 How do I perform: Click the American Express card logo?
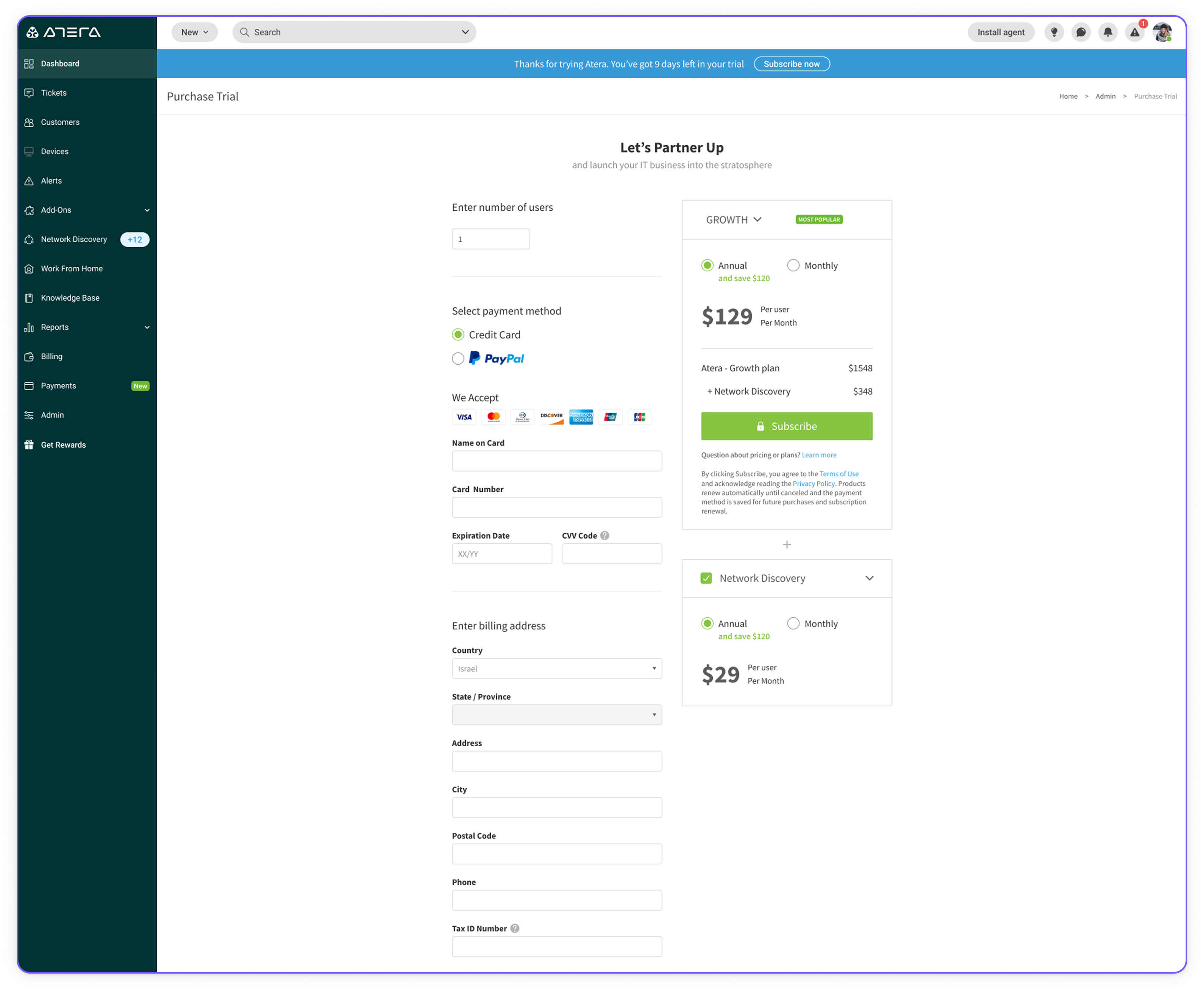tap(581, 417)
